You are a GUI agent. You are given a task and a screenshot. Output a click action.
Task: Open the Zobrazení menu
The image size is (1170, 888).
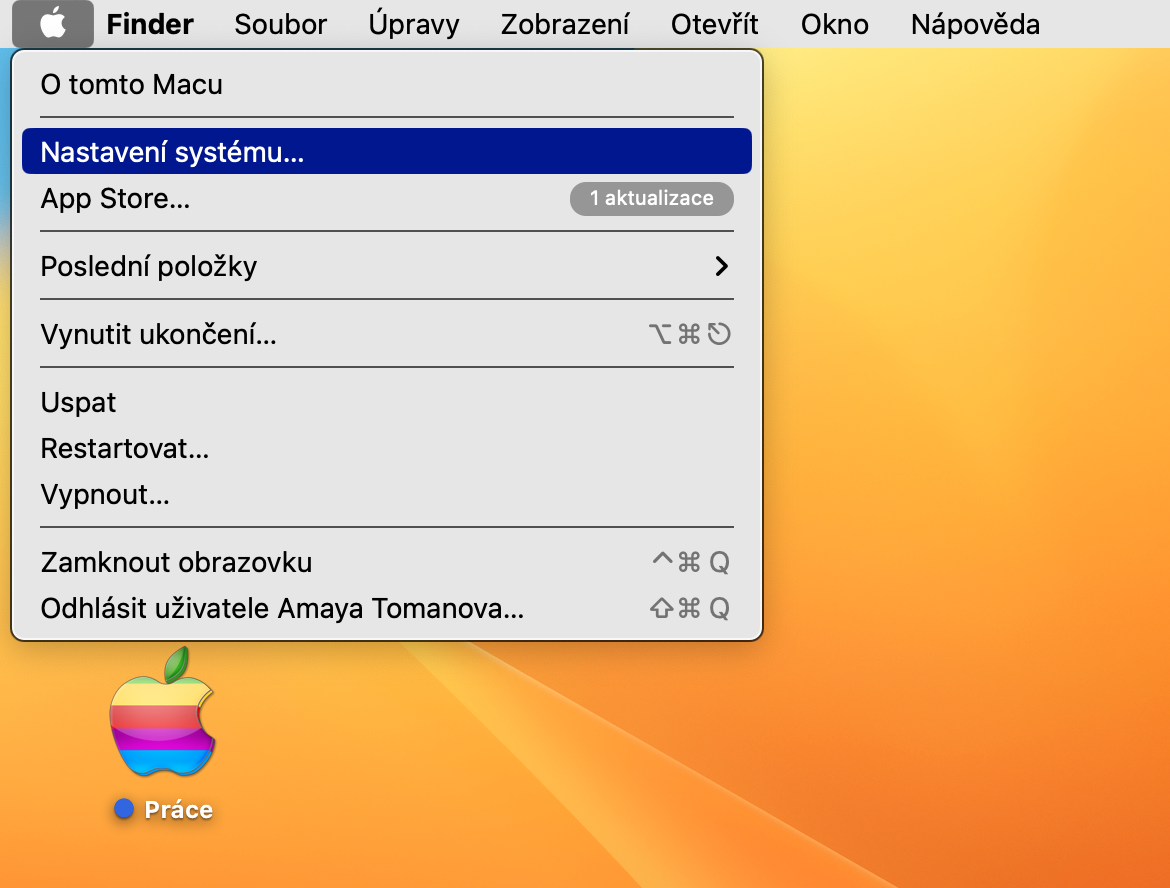[x=565, y=25]
